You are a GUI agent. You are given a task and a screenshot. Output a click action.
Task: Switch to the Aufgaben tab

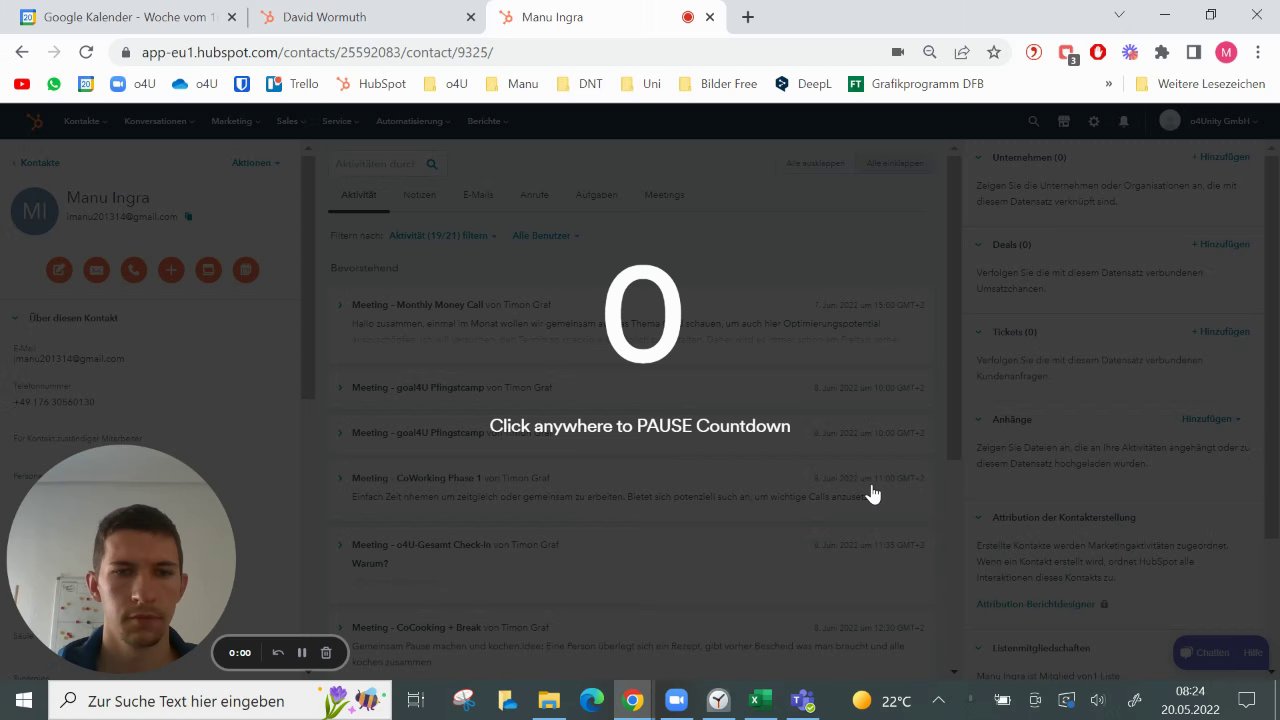pyautogui.click(x=596, y=195)
